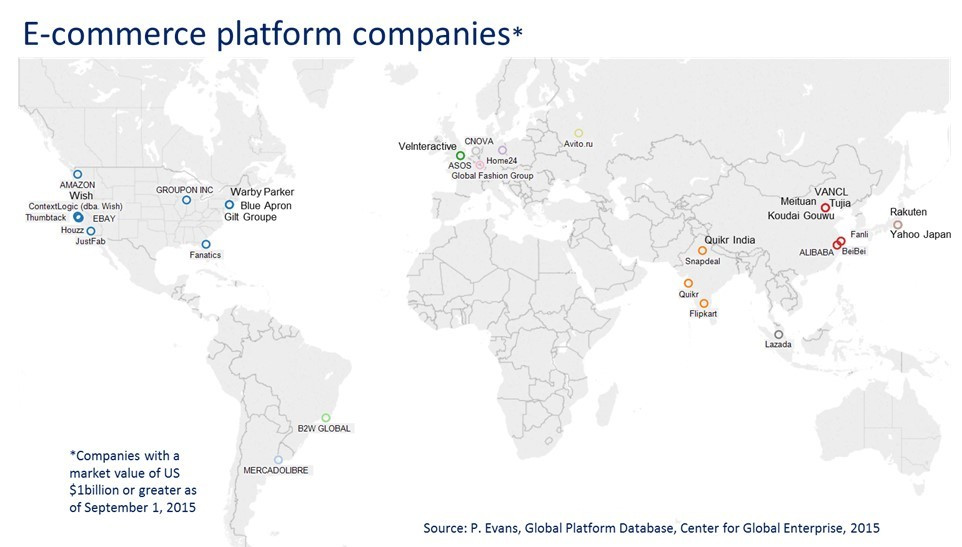This screenshot has height=547, width=962.
Task: Click the VANCL label
Action: point(831,192)
